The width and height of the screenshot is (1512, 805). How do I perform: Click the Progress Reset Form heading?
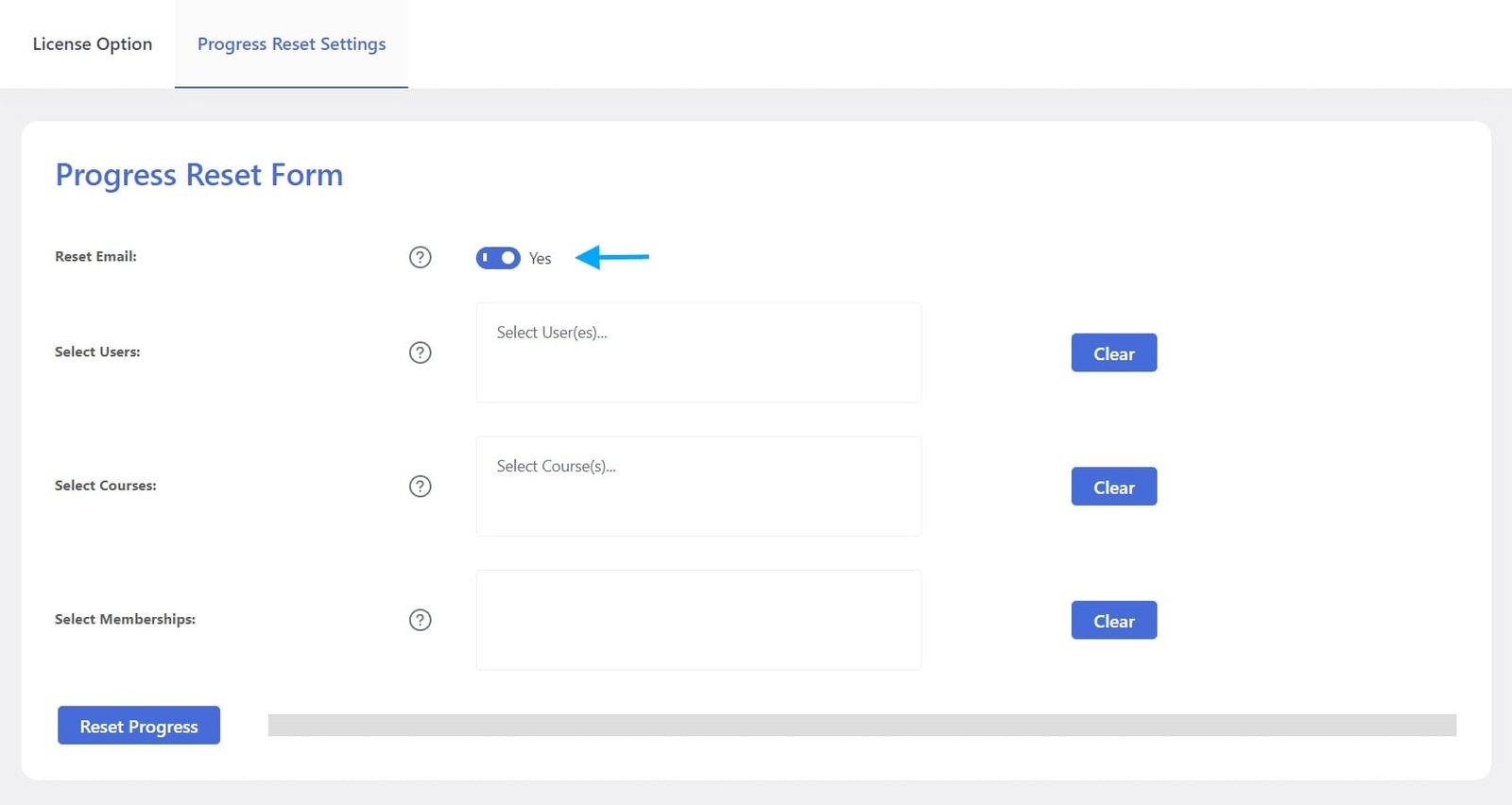[x=199, y=175]
